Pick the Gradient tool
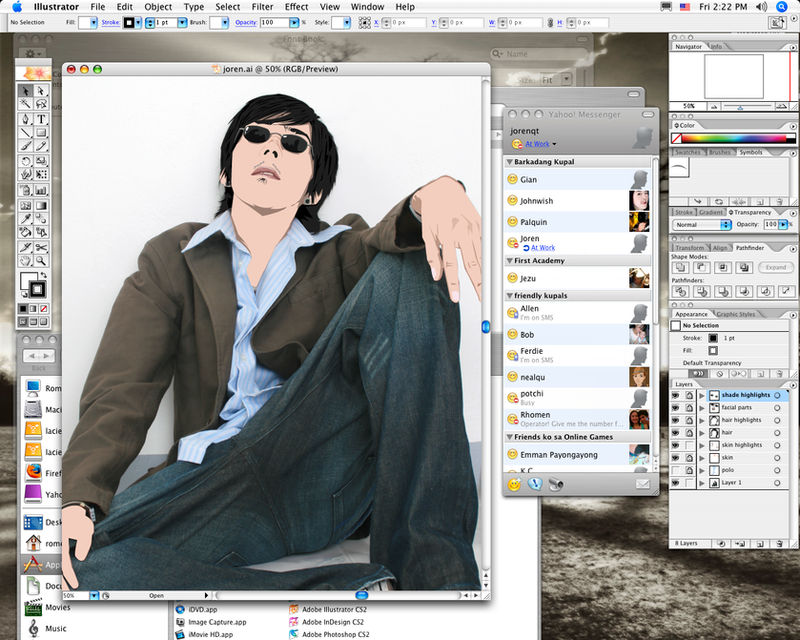The image size is (800, 640). 41,206
